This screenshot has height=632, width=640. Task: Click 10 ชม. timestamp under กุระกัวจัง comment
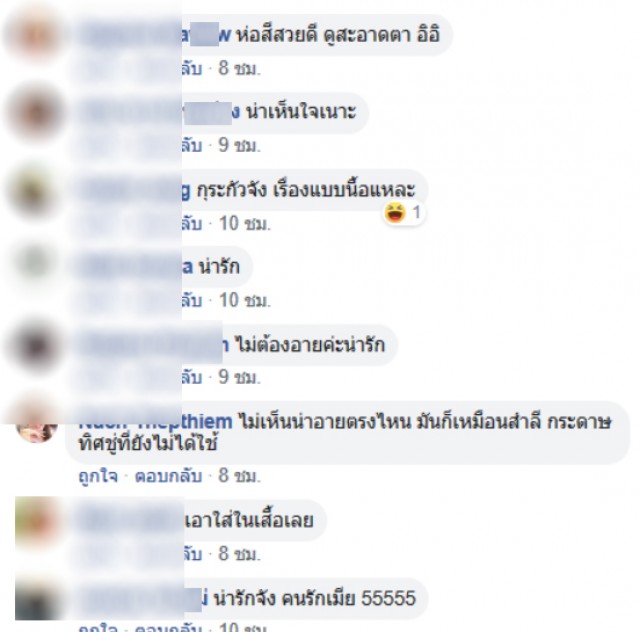(245, 223)
